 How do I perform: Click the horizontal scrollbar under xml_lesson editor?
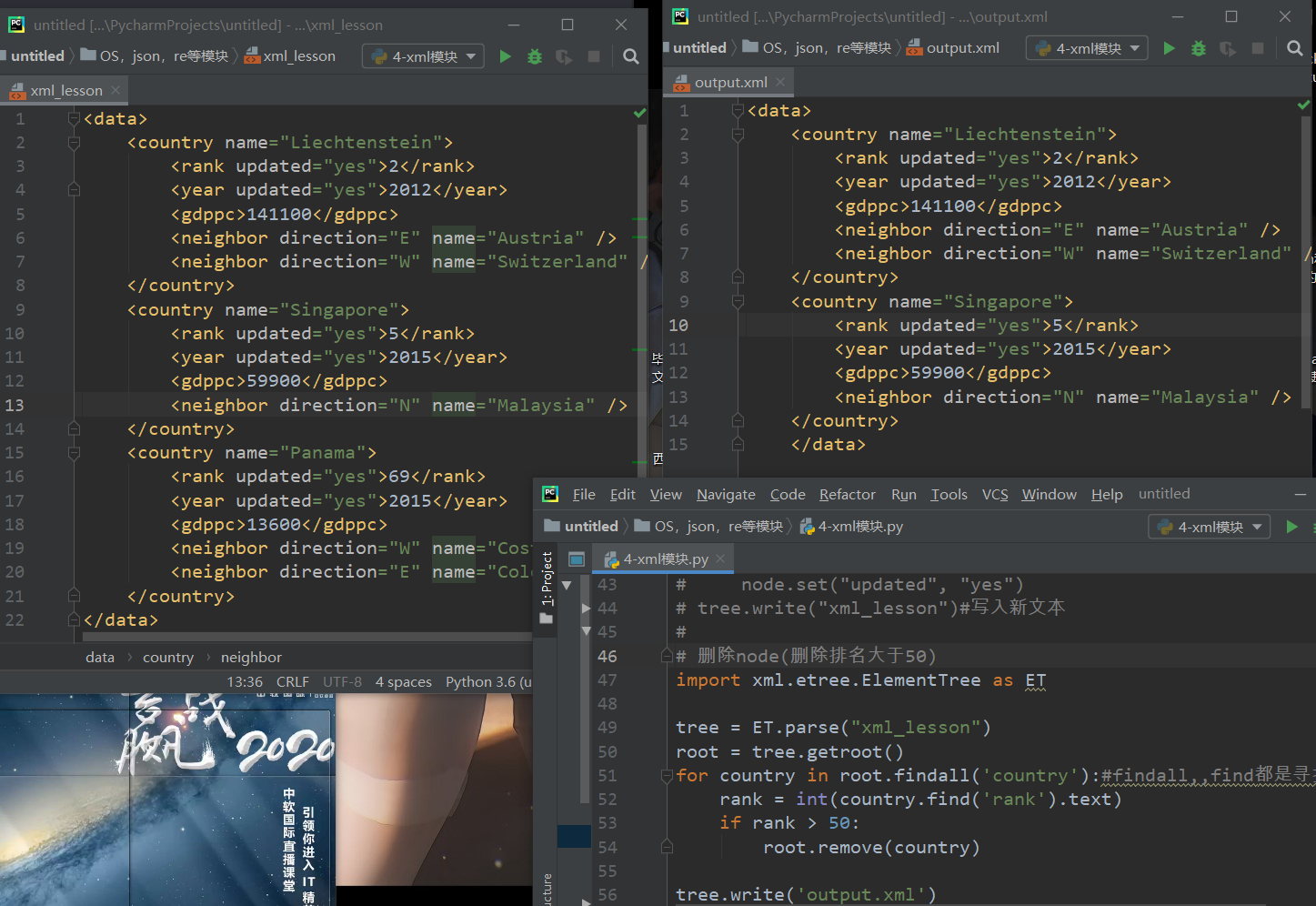tap(309, 637)
